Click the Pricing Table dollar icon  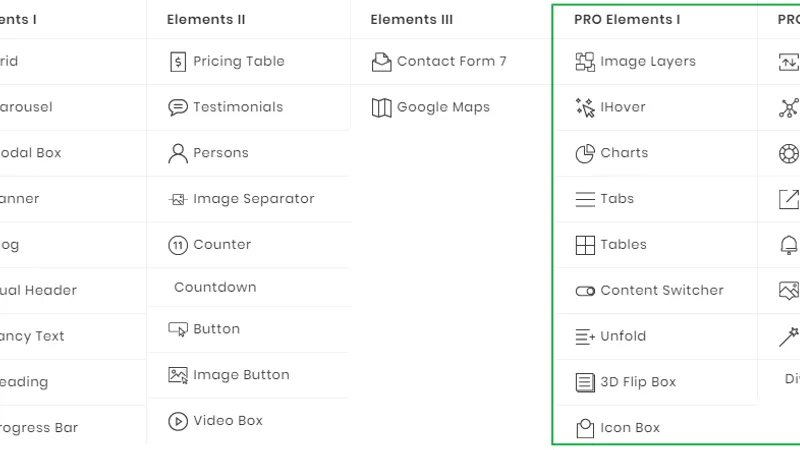coord(178,62)
